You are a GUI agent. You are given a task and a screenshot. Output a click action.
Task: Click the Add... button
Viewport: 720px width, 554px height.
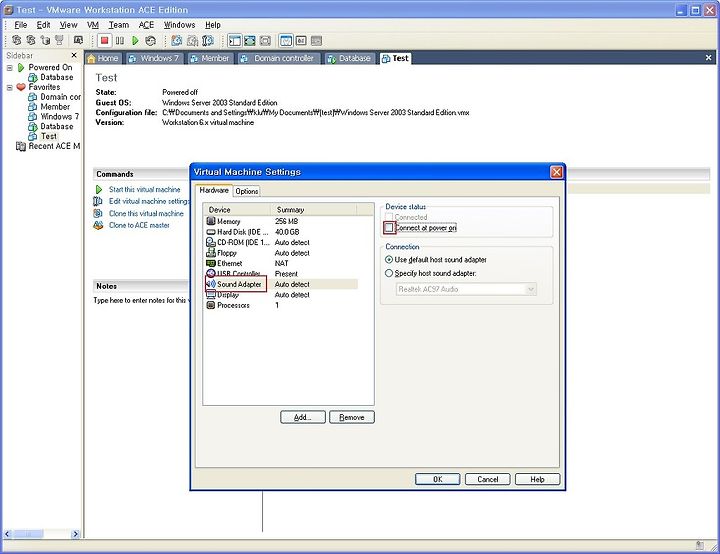point(303,417)
